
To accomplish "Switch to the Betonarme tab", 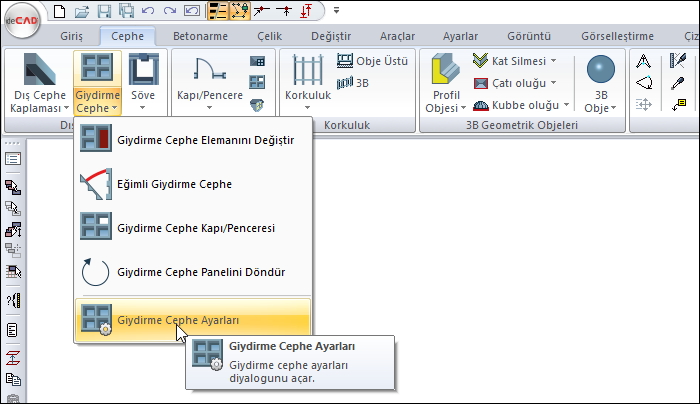I will [x=201, y=36].
